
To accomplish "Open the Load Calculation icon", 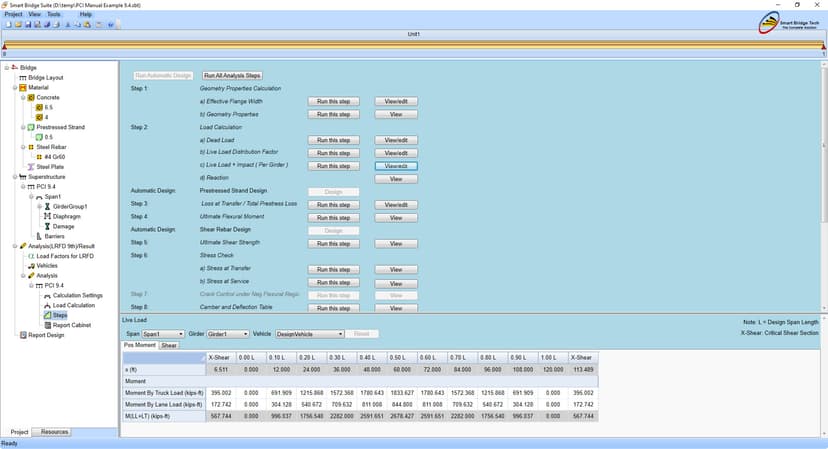I will (x=48, y=305).
